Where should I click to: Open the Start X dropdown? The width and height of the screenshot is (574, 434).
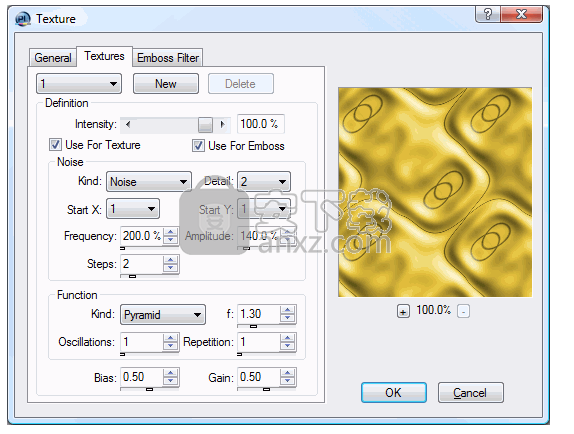(133, 209)
